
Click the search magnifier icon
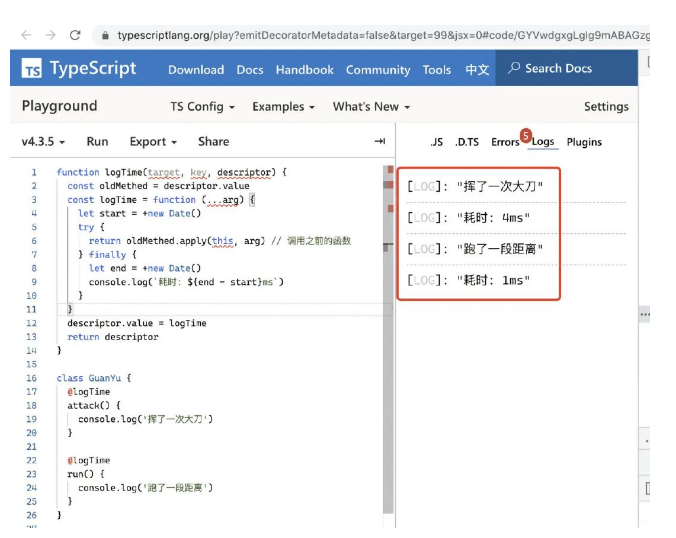point(514,68)
